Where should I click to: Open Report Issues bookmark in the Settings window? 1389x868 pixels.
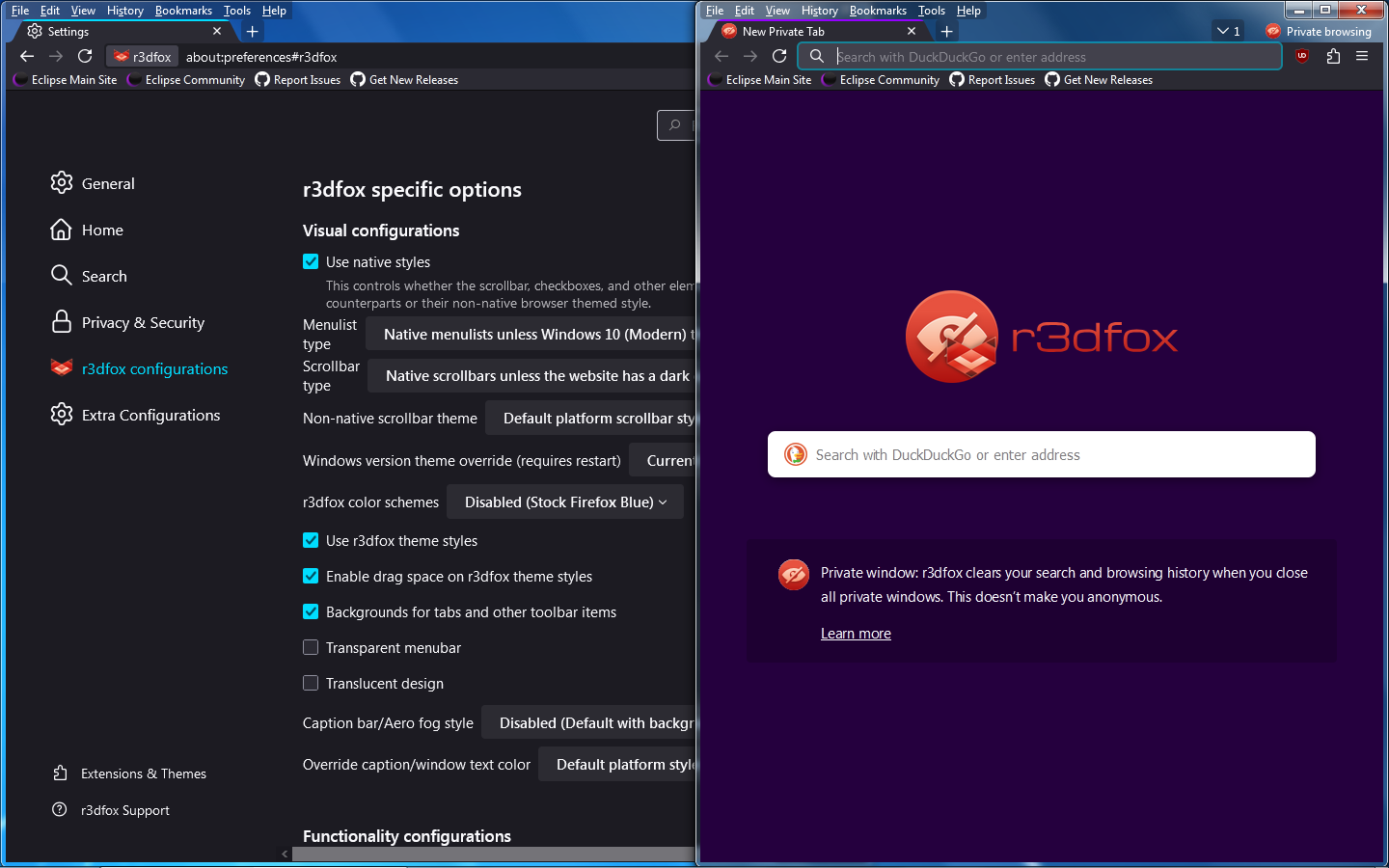coord(298,80)
